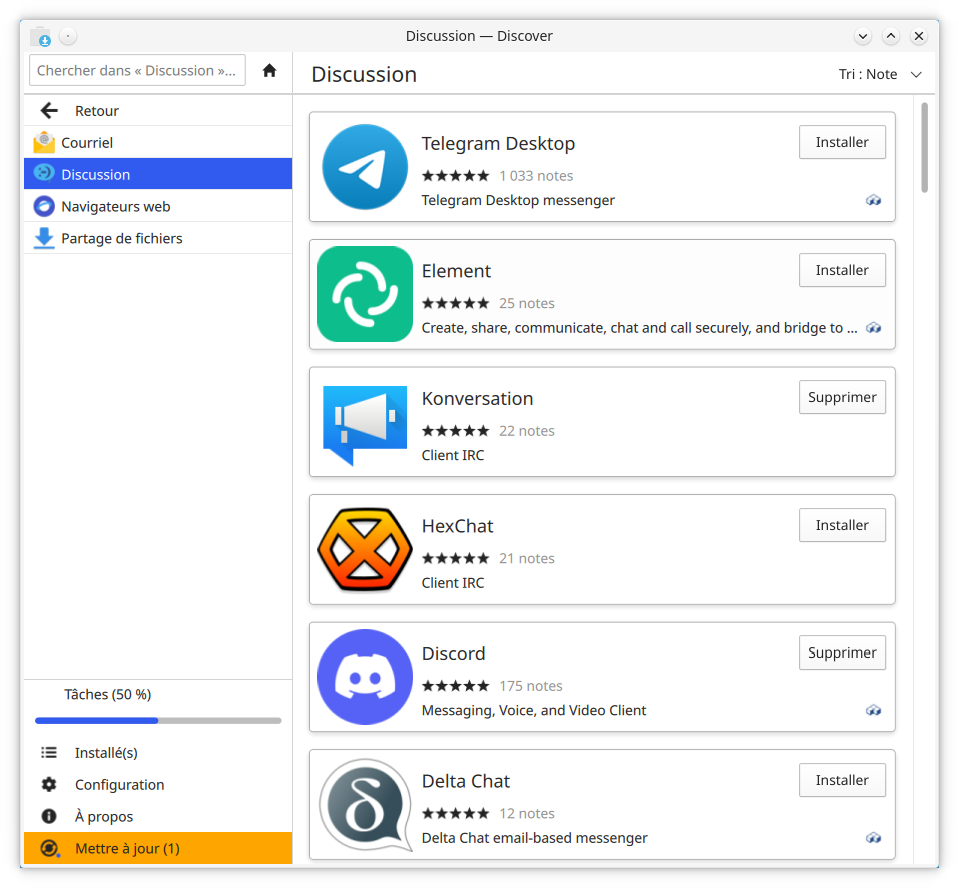Click the source badge icon on Delta Chat card
This screenshot has width=959, height=888.
point(873,838)
